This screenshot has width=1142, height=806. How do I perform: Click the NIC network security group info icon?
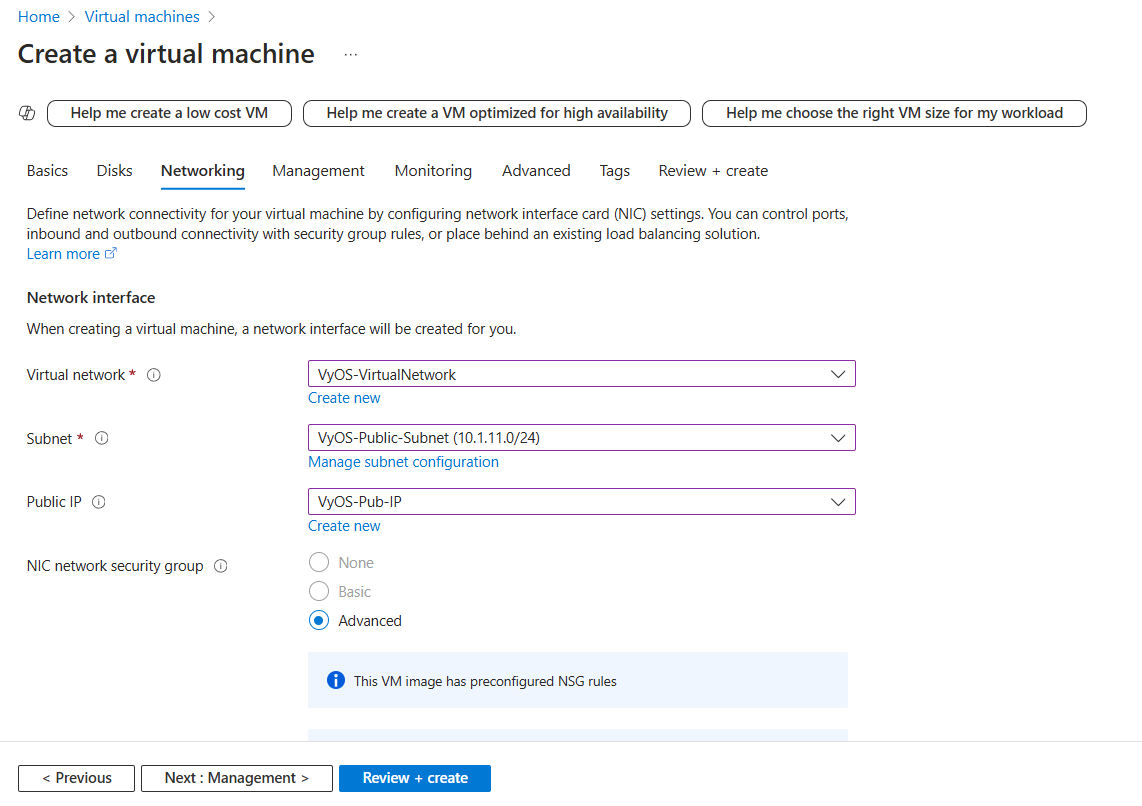(x=222, y=565)
